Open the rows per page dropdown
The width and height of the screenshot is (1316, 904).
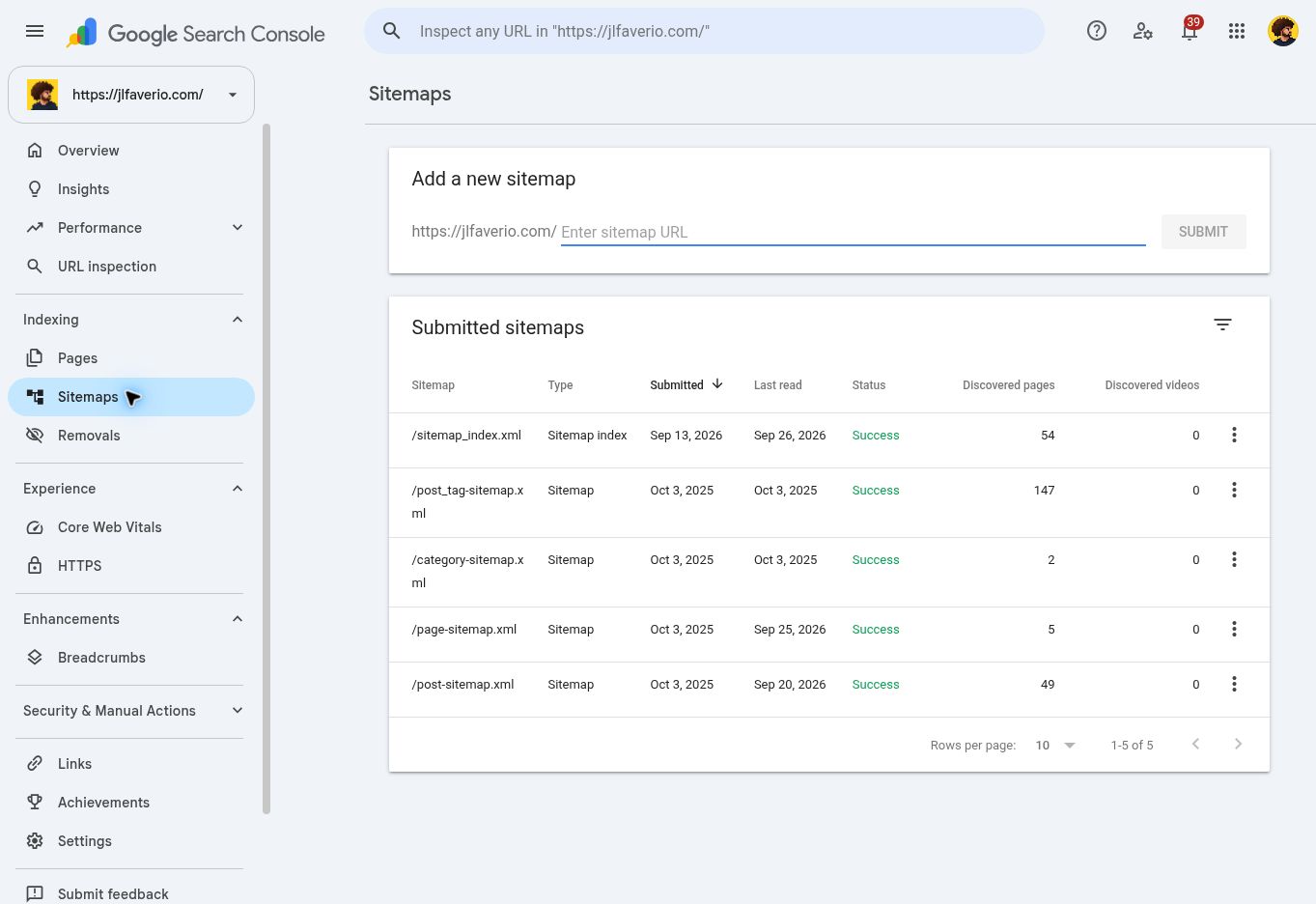[1055, 746]
